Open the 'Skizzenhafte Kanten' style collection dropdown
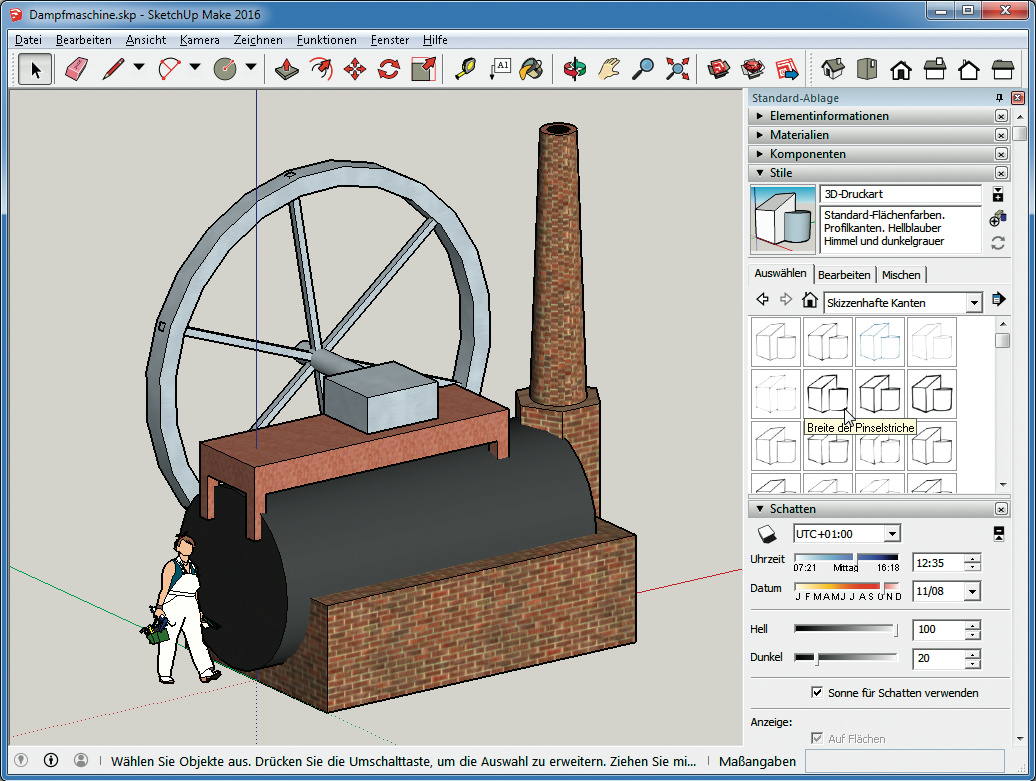Screen dimensions: 1036x781 [973, 302]
